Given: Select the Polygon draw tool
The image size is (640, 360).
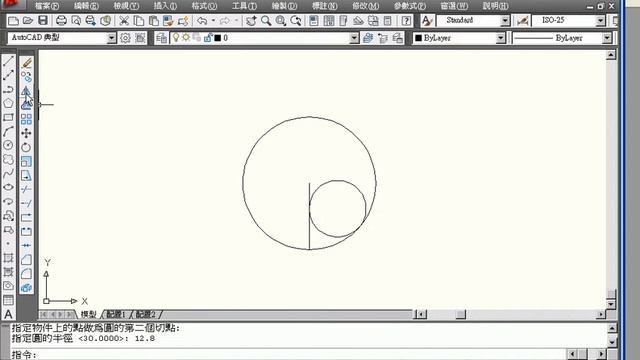Looking at the screenshot, I should click(x=8, y=103).
